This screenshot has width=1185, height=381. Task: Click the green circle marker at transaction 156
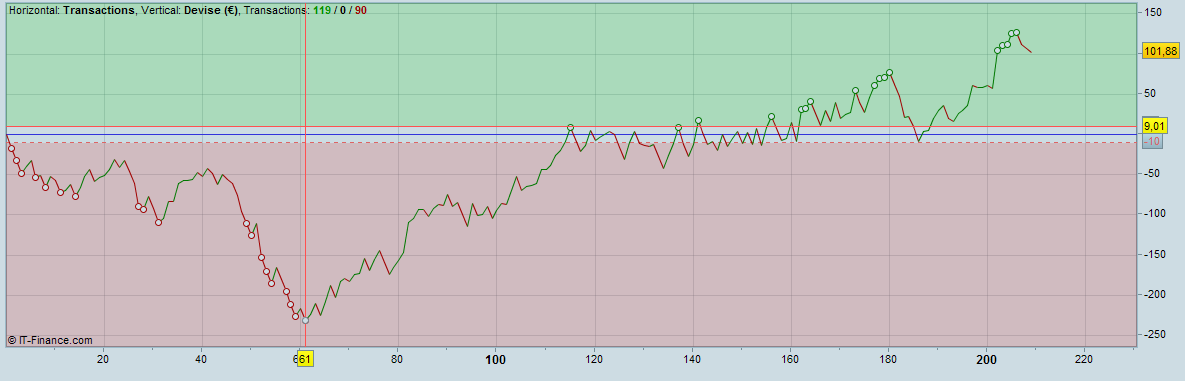point(772,117)
